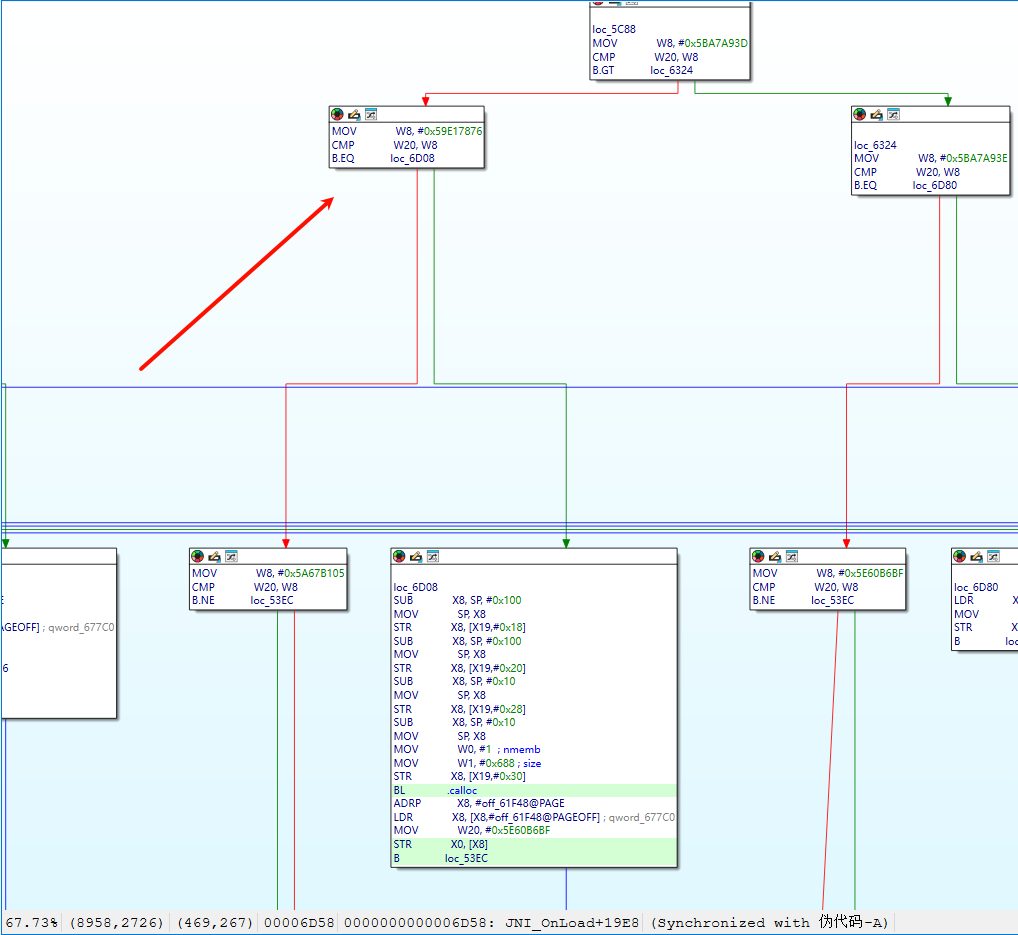Click Synchronized with 伪代码-A status text
The height and width of the screenshot is (935, 1018).
[769, 923]
